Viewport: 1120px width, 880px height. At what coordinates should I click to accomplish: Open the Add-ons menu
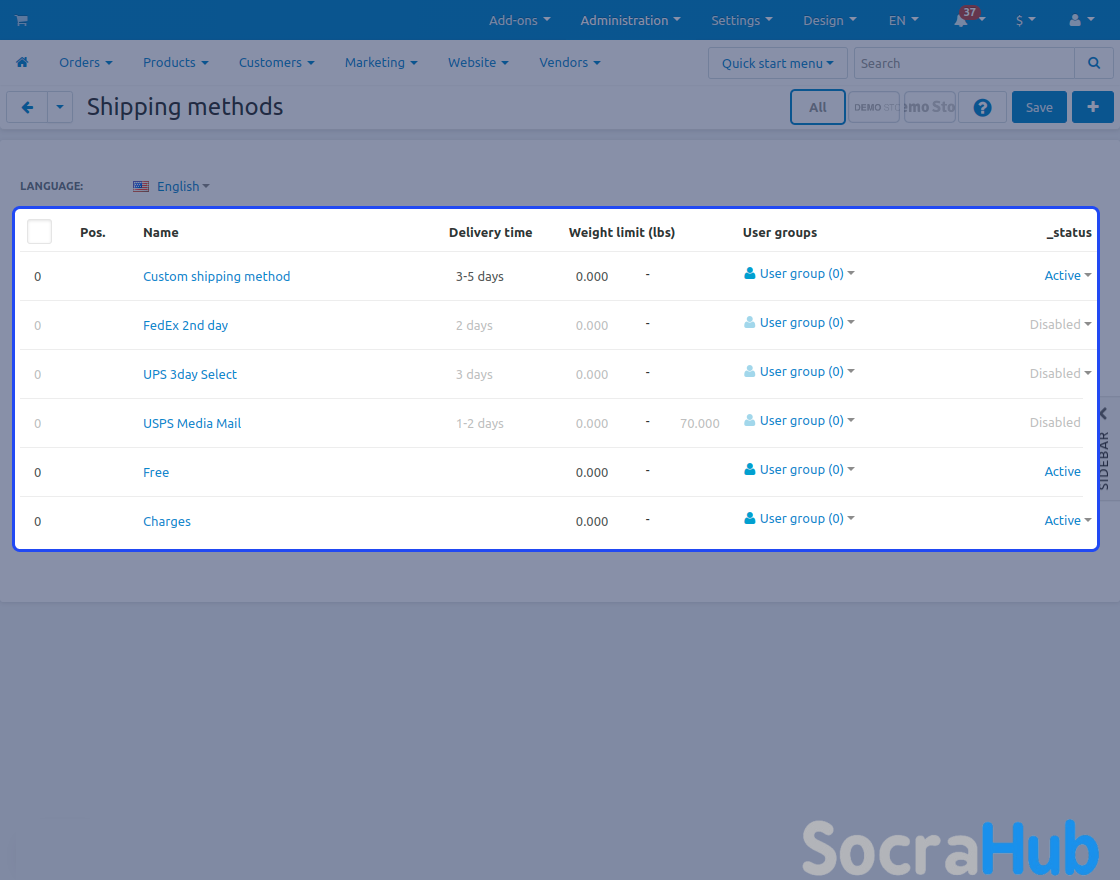tap(519, 20)
